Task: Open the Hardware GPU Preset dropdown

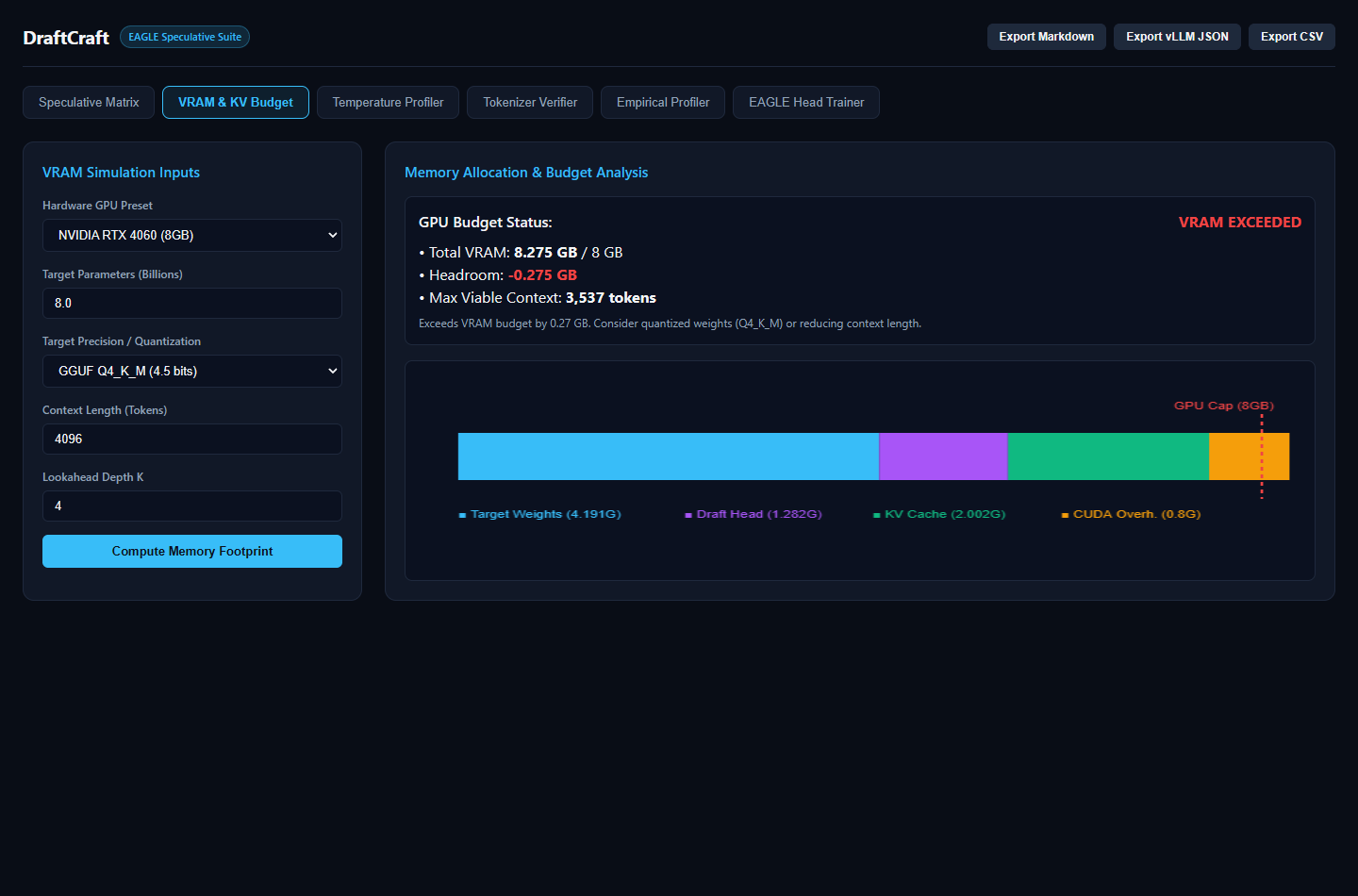Action: click(x=192, y=235)
